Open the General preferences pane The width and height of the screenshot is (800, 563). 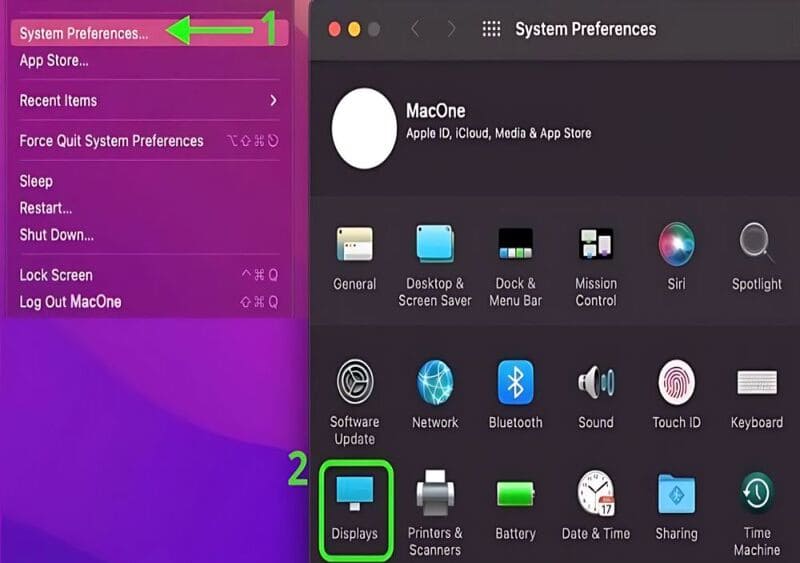coord(355,258)
